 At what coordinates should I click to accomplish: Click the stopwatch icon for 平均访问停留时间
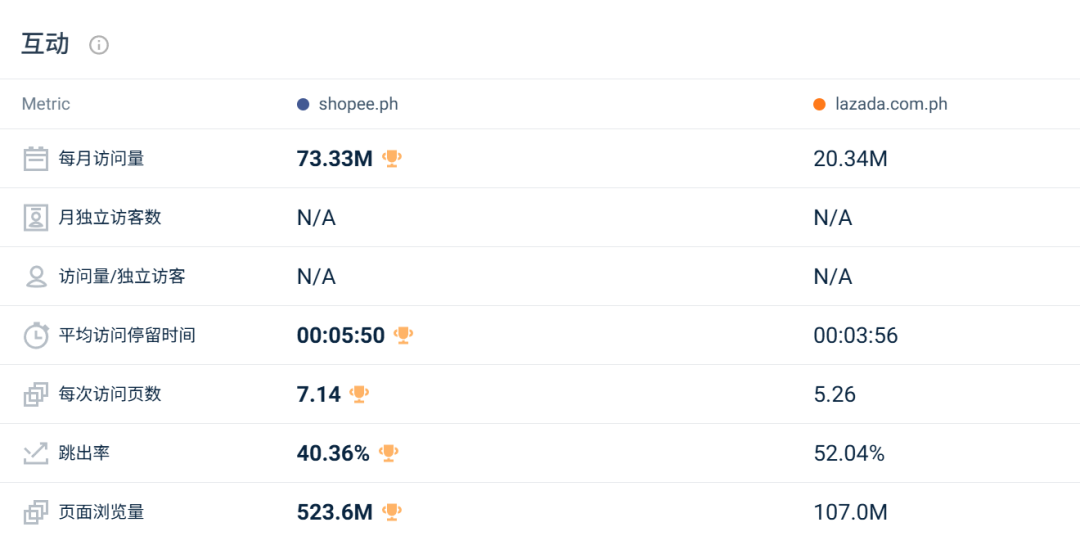(36, 335)
